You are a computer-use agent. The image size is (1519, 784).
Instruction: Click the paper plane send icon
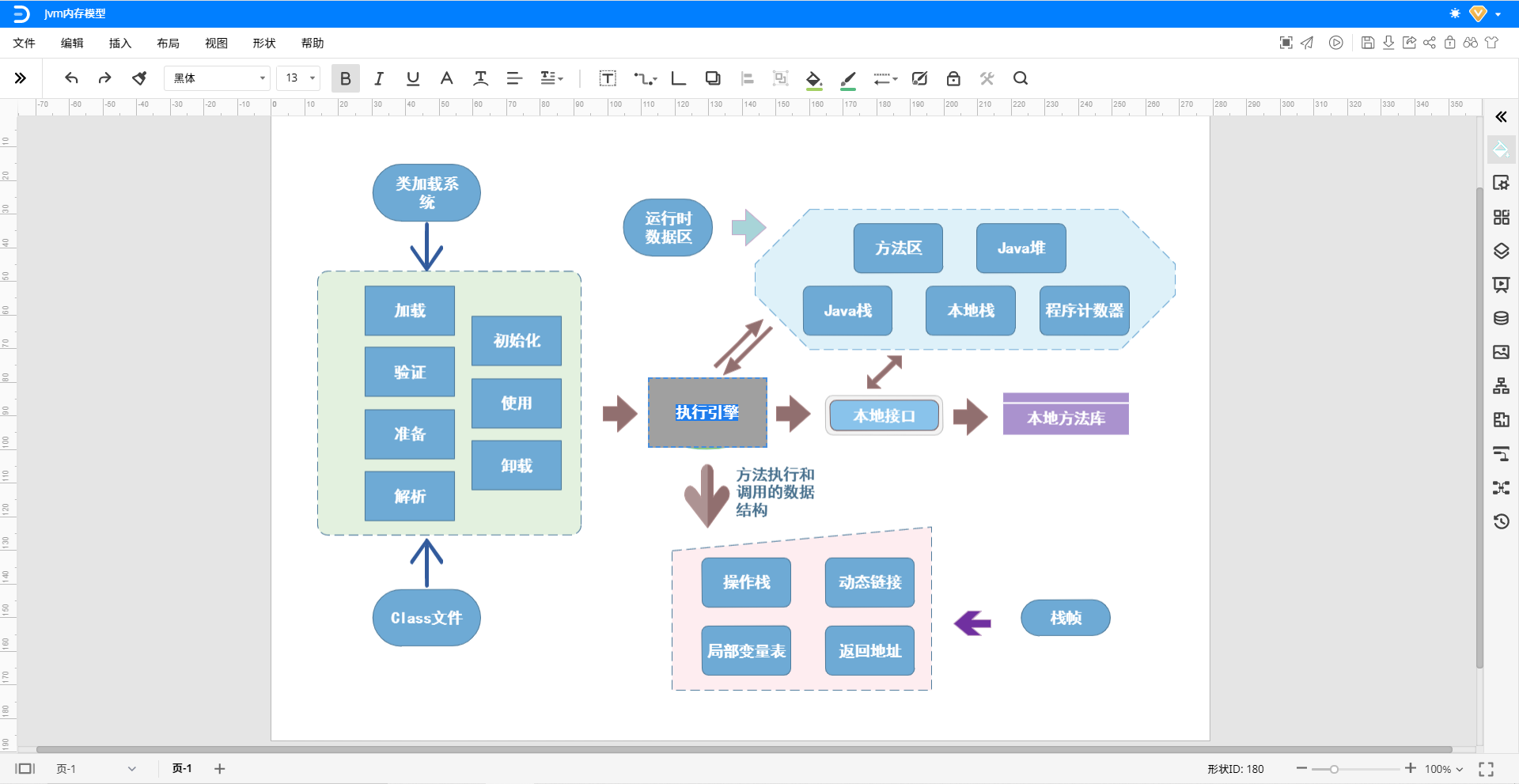click(1307, 43)
